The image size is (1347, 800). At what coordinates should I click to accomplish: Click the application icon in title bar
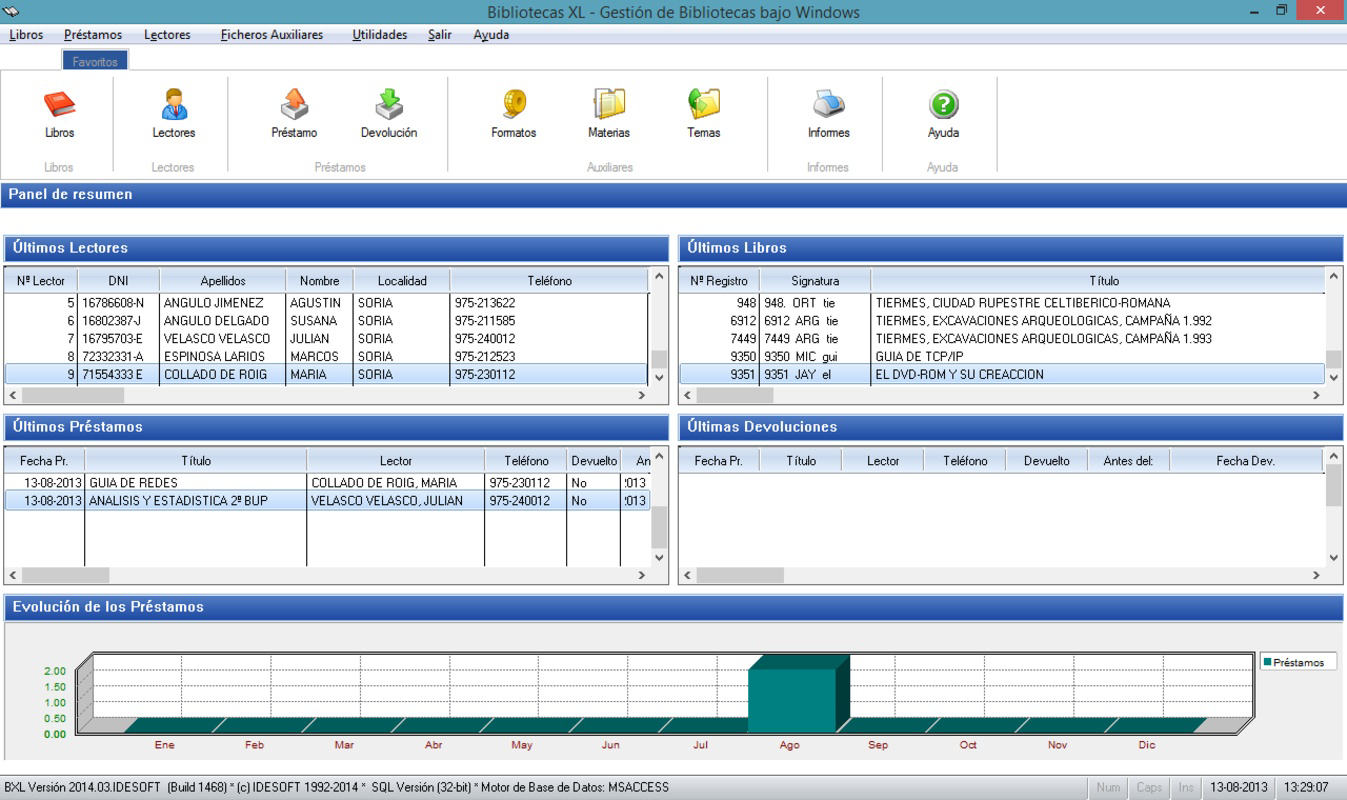pos(12,12)
